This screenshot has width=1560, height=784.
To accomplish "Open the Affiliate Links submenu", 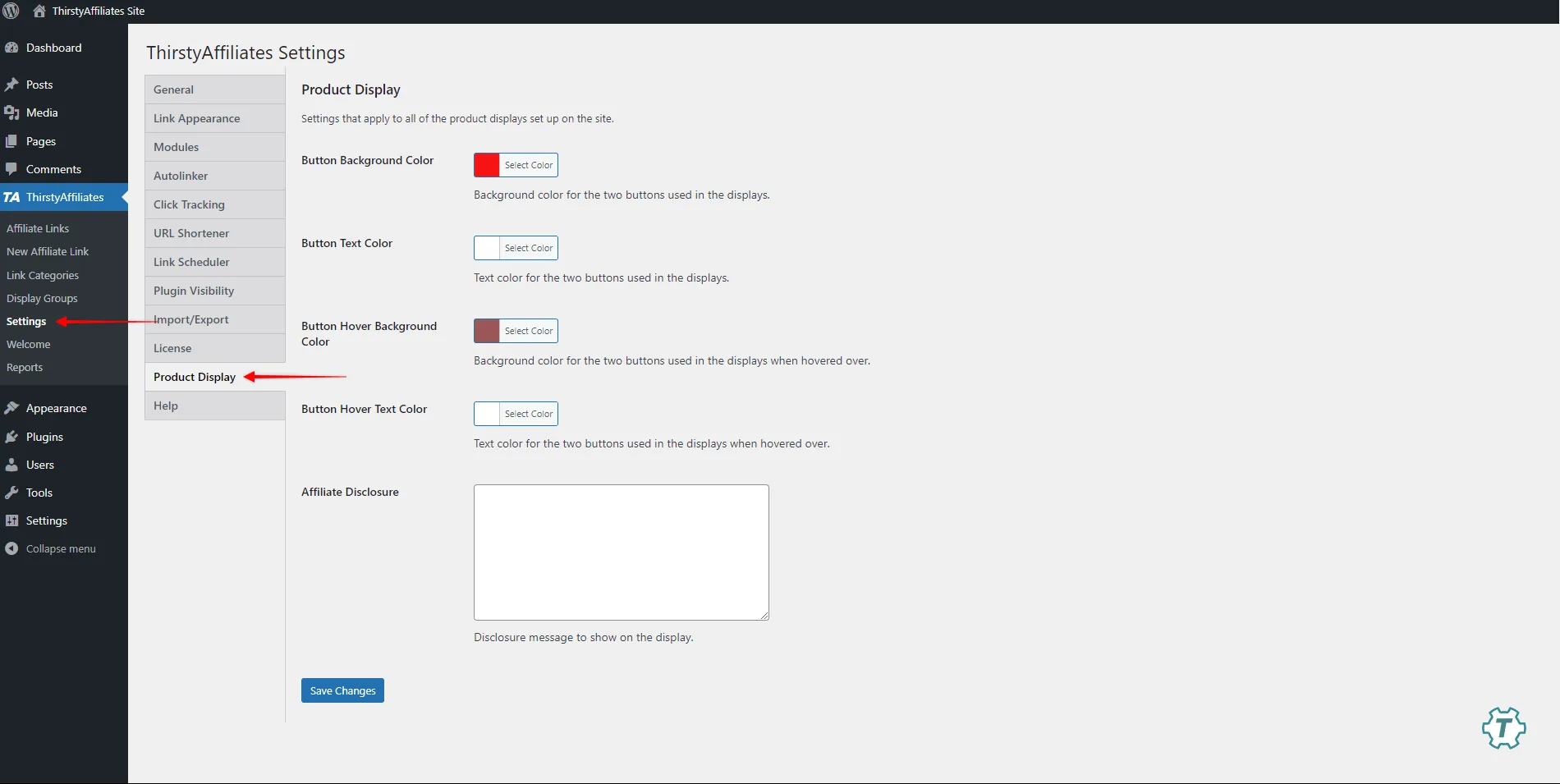I will 38,228.
